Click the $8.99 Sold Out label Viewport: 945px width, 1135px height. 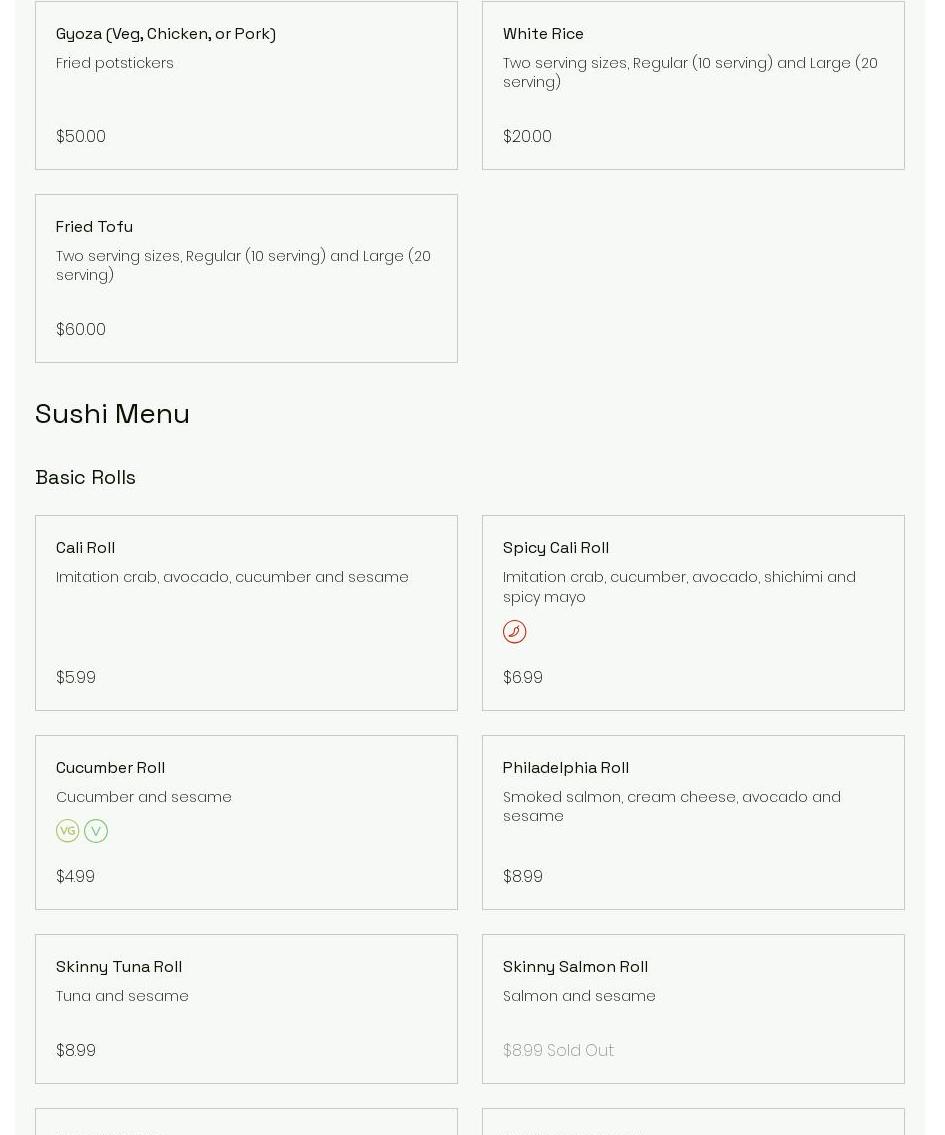tap(558, 1050)
